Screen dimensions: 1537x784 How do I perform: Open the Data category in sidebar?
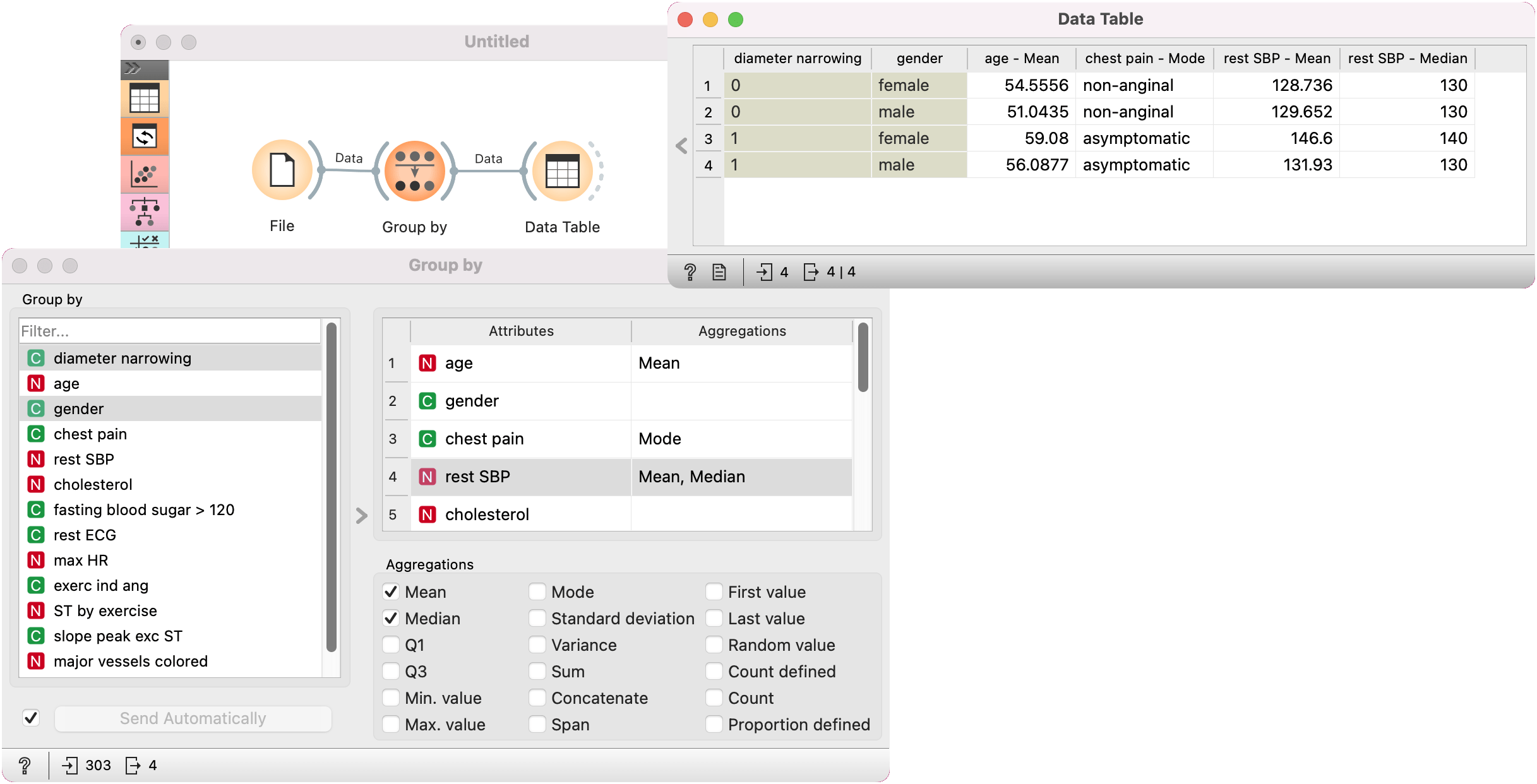pyautogui.click(x=145, y=99)
